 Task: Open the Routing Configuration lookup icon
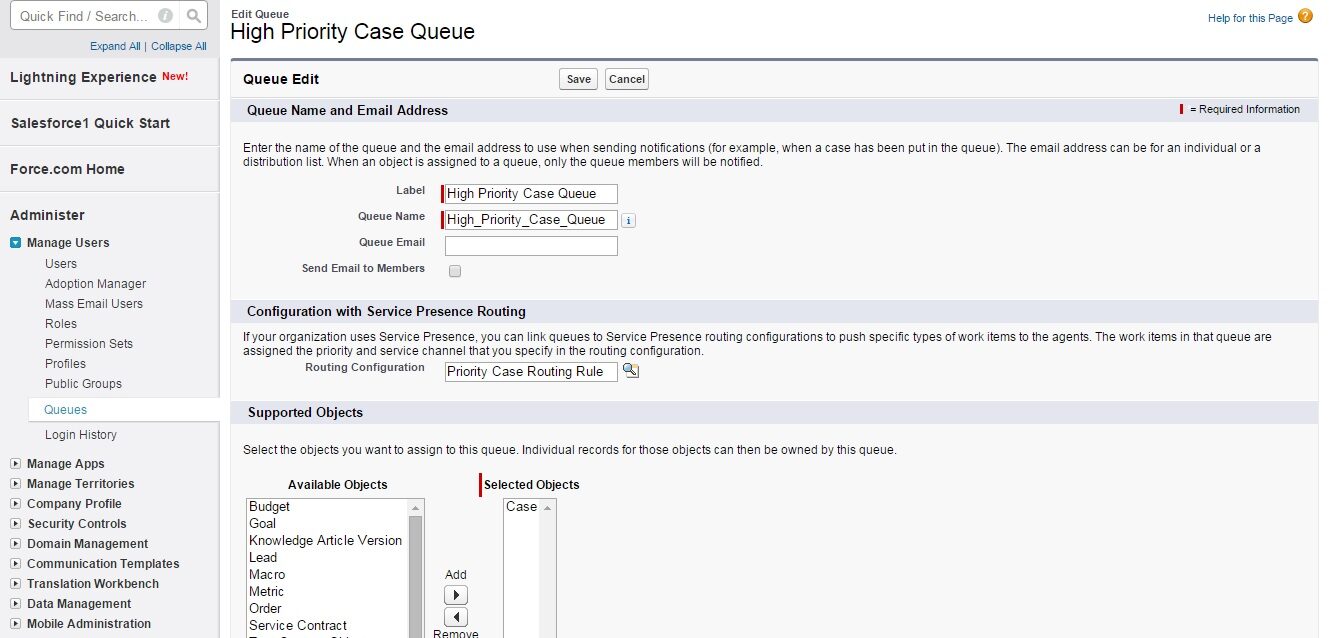click(631, 371)
